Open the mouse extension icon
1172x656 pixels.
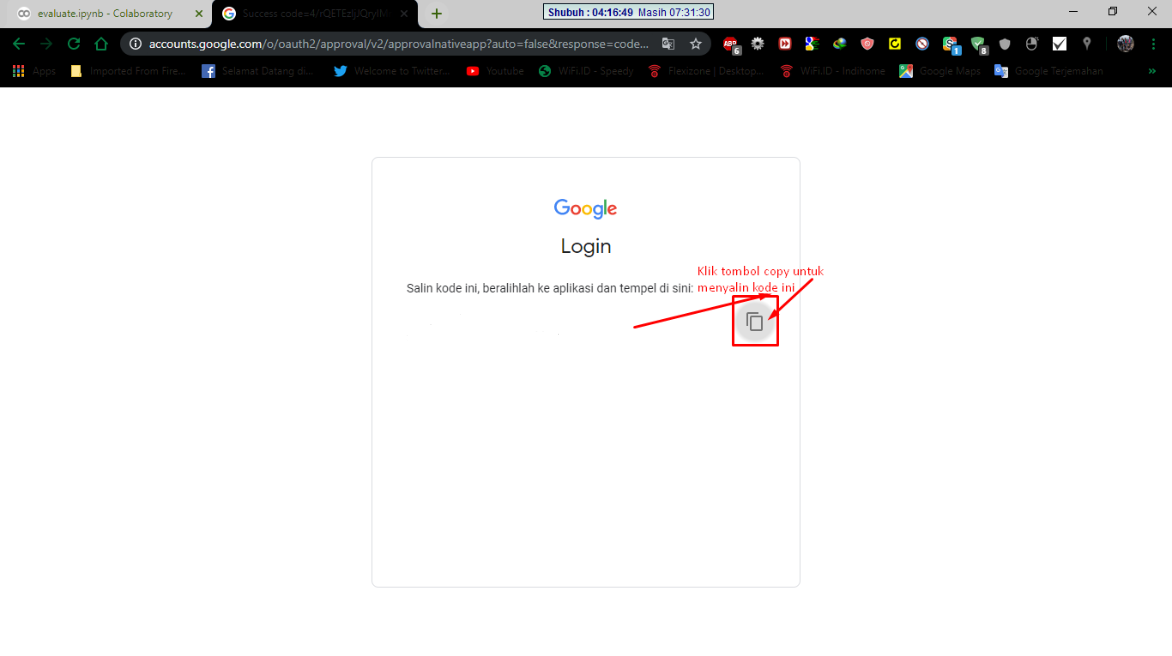point(1031,44)
